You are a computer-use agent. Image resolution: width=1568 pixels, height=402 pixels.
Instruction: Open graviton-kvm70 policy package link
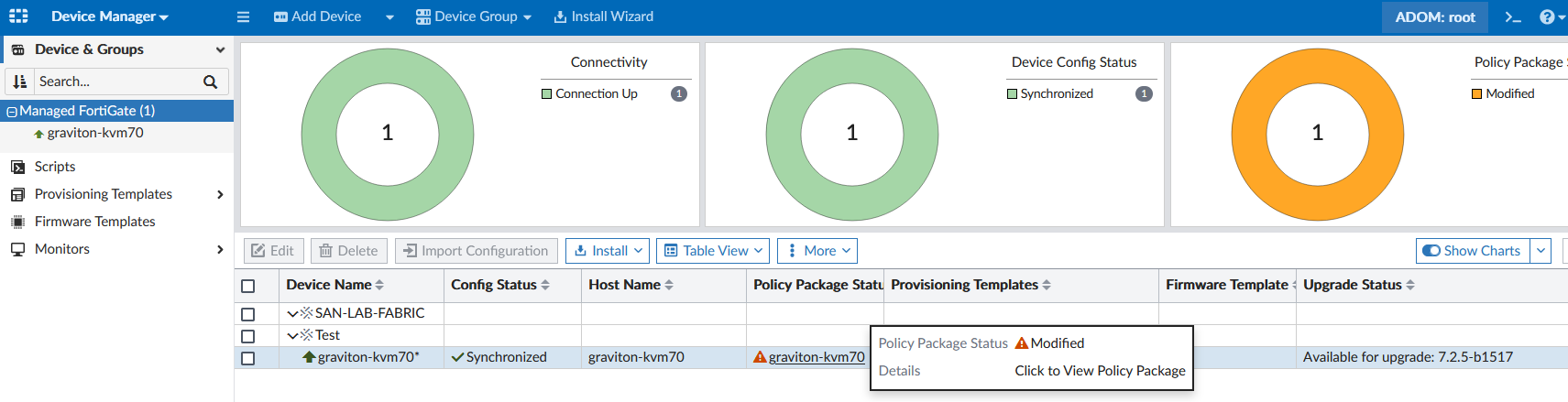[816, 357]
